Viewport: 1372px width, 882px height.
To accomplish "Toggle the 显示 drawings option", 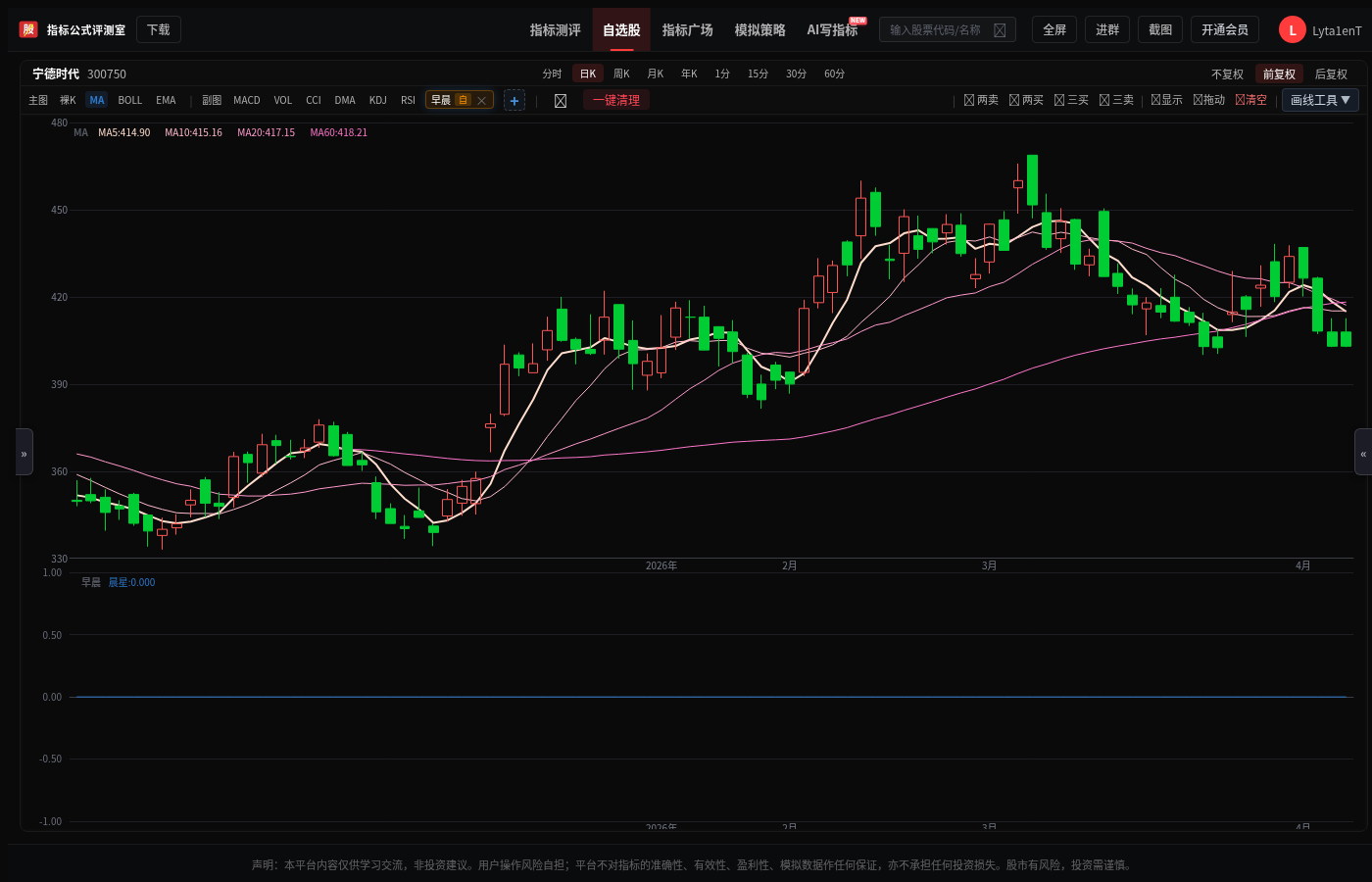I will [x=1166, y=100].
